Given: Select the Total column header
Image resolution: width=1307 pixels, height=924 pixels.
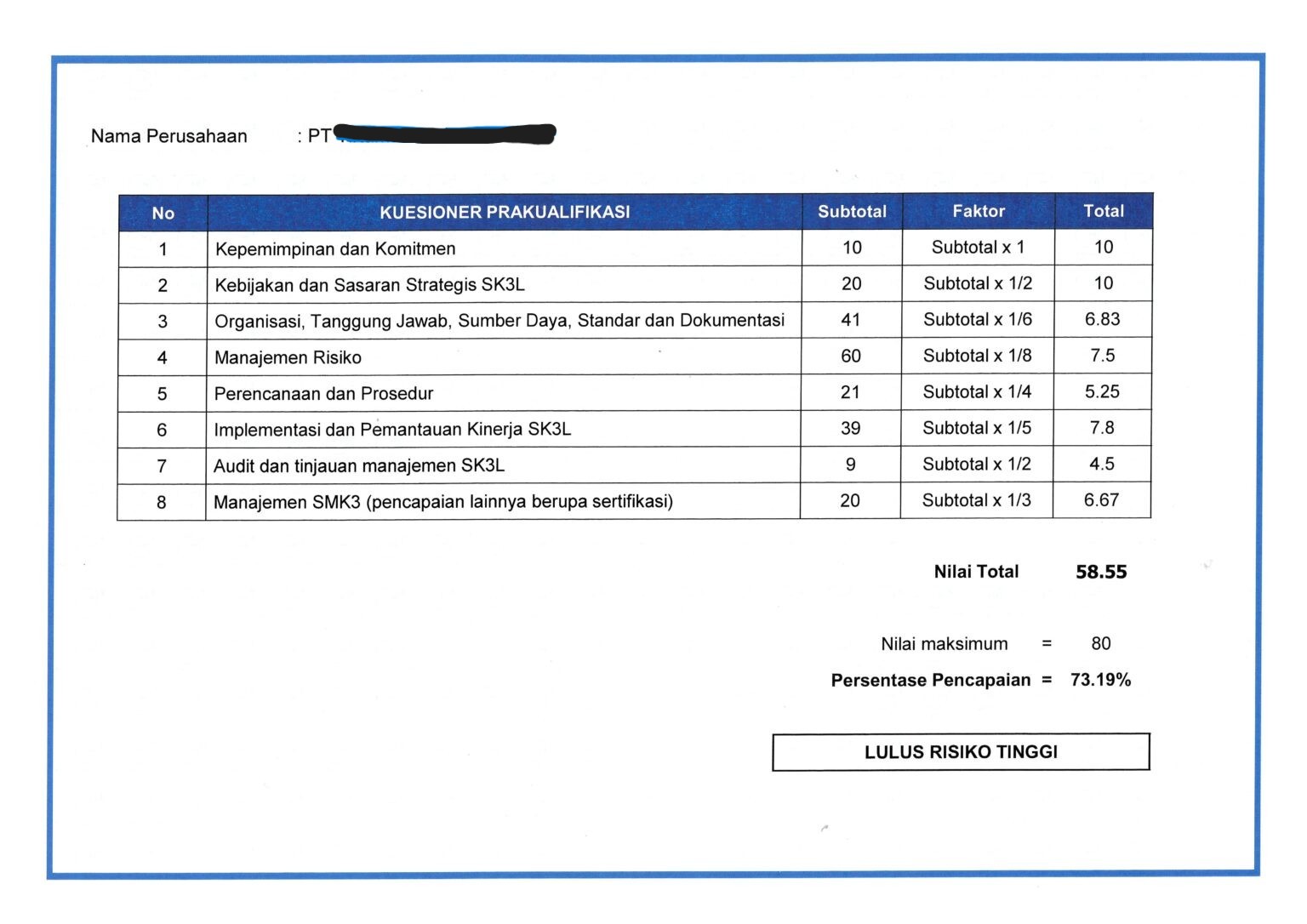Looking at the screenshot, I should [x=1104, y=211].
